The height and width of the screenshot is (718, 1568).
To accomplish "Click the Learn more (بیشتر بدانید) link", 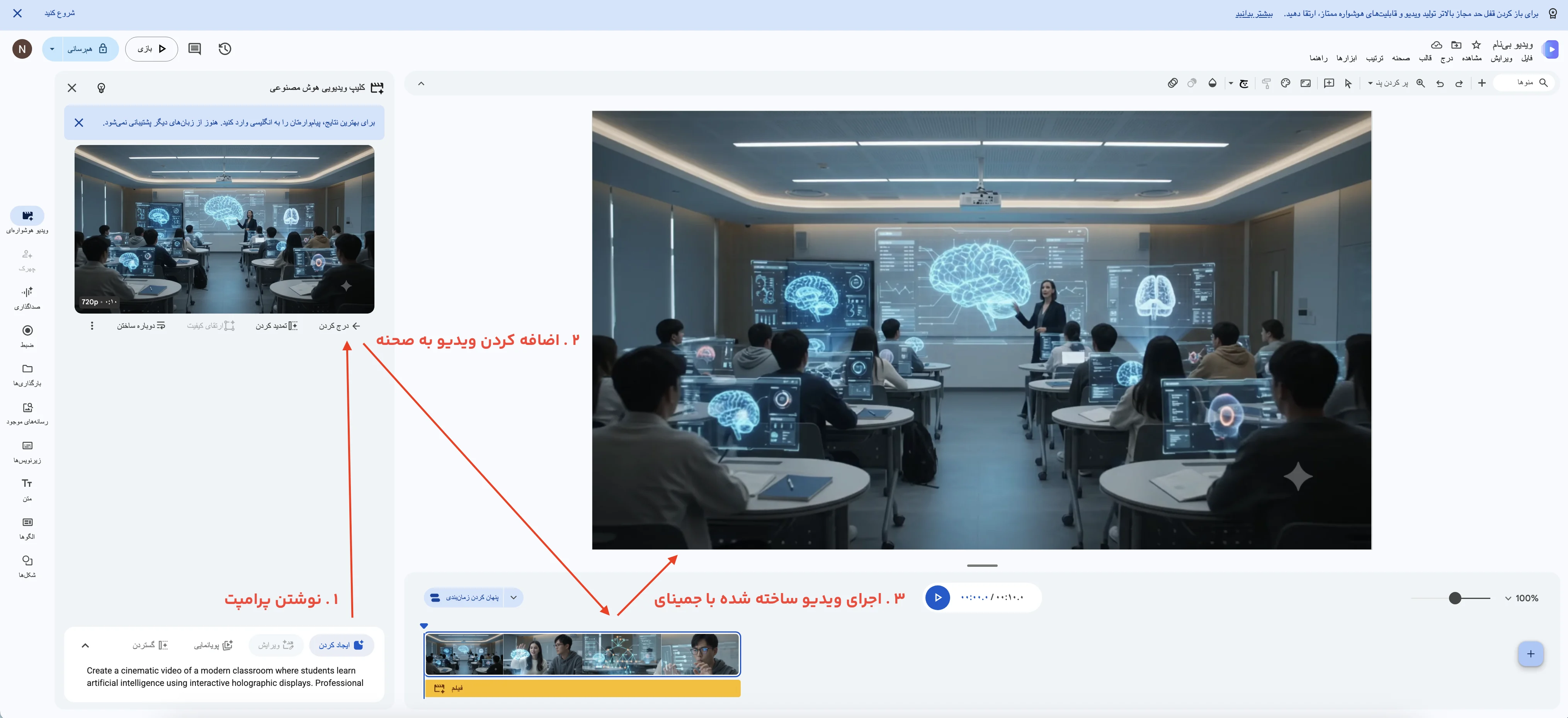I will click(1254, 14).
